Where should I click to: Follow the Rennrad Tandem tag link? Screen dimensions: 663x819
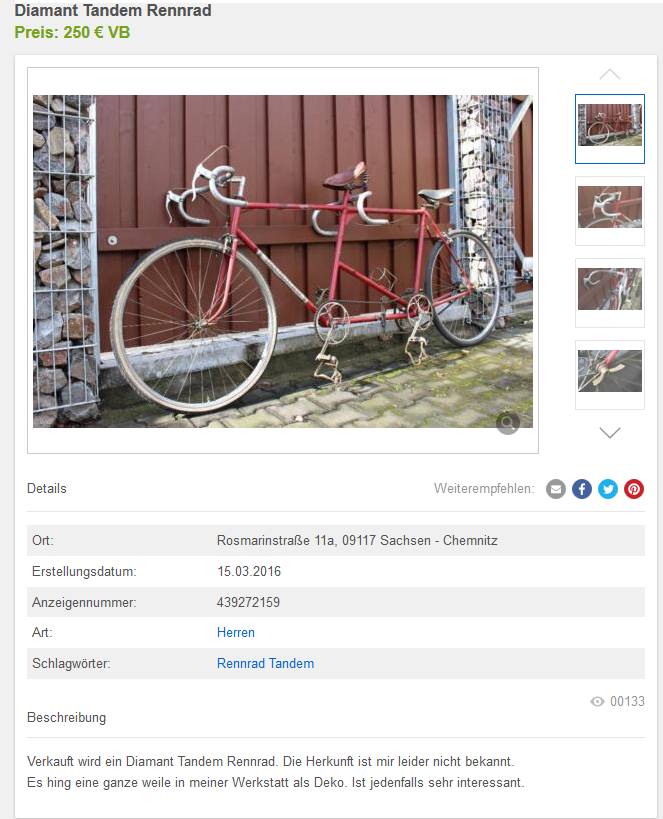coord(265,663)
